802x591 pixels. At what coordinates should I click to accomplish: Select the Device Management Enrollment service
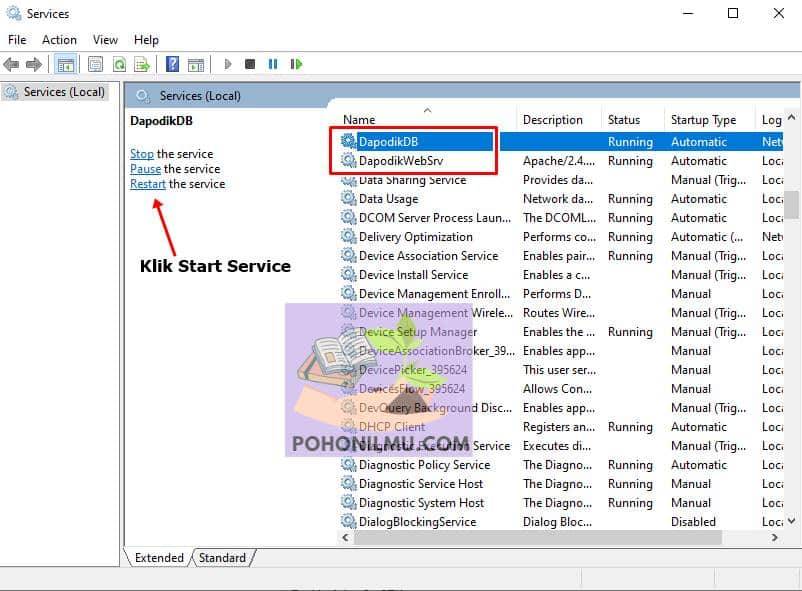[x=561, y=293]
